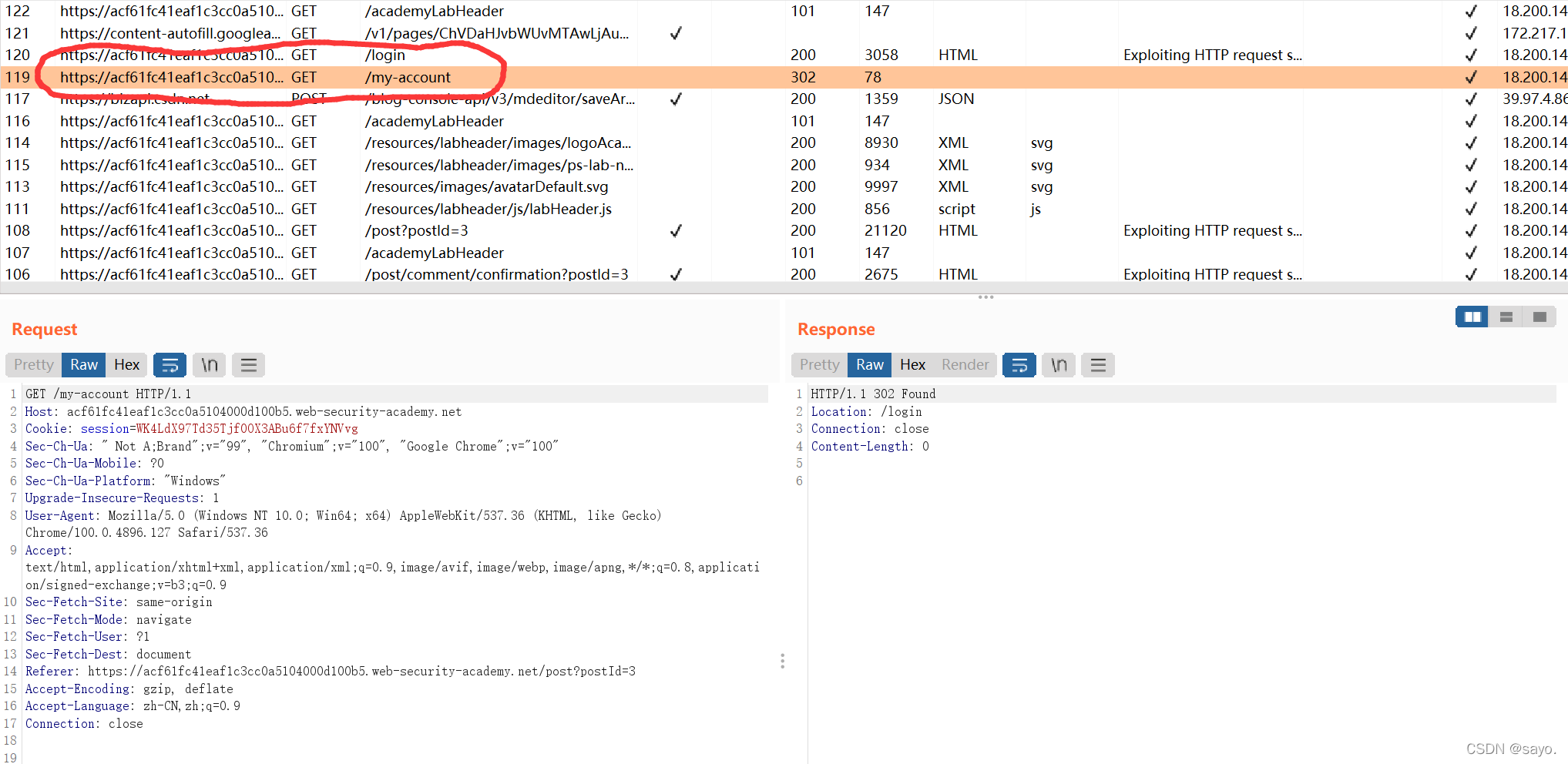Switch to side-by-side layout view
This screenshot has height=764, width=1568.
click(x=1472, y=317)
